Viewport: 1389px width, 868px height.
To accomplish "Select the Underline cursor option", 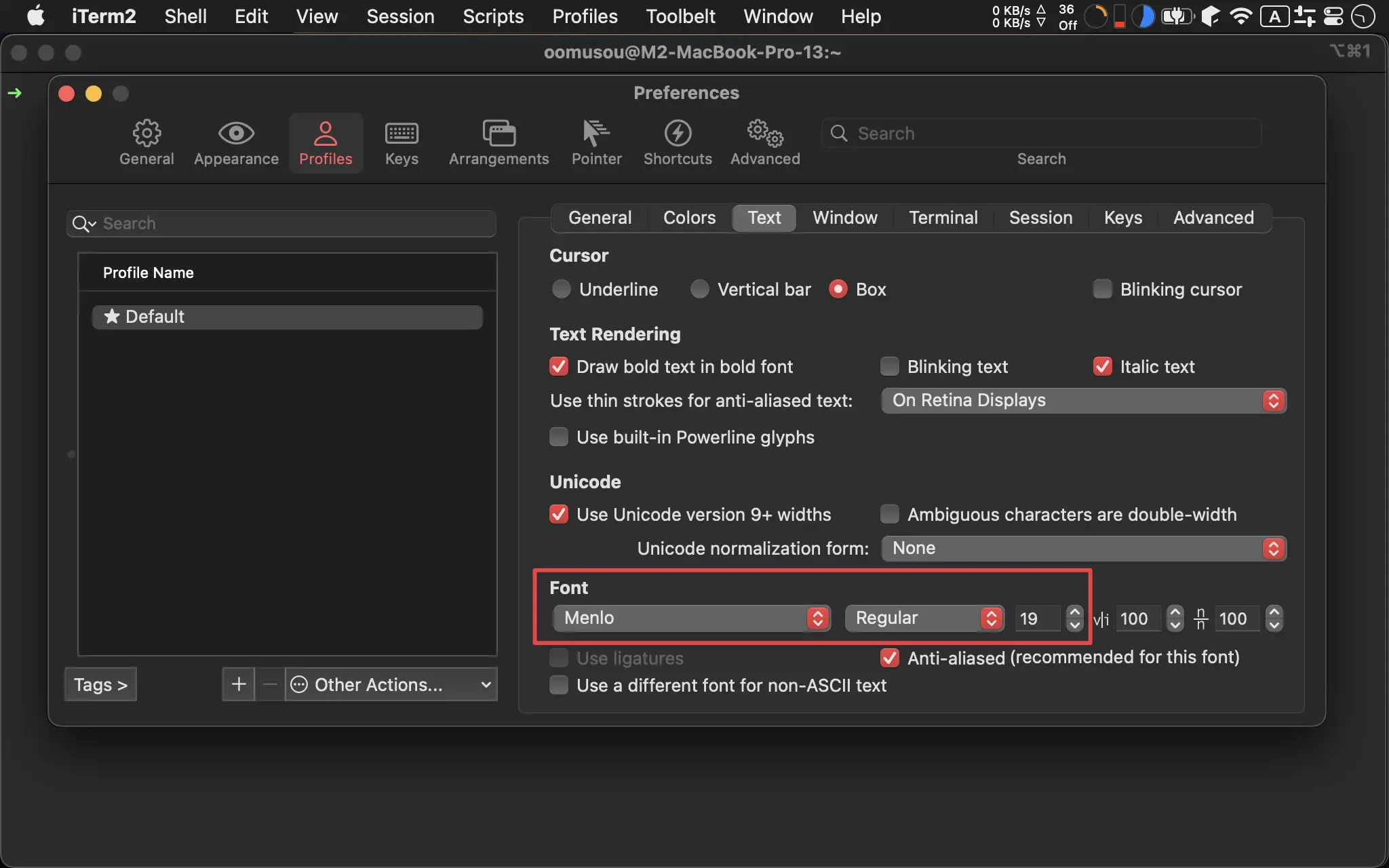I will tap(562, 290).
